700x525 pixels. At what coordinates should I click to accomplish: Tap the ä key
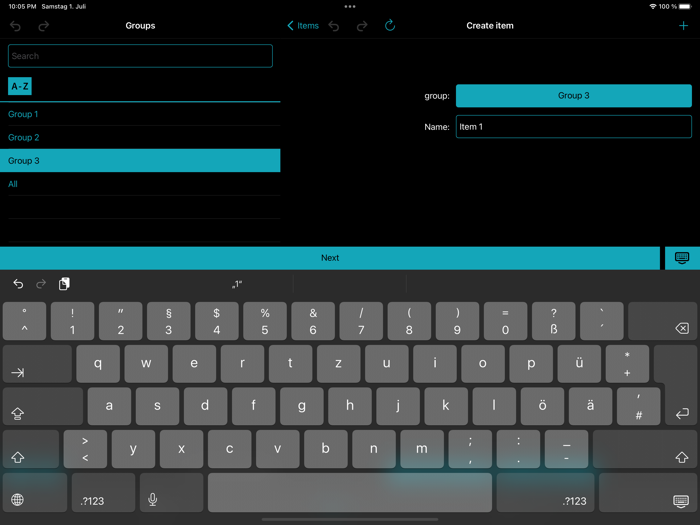point(590,406)
